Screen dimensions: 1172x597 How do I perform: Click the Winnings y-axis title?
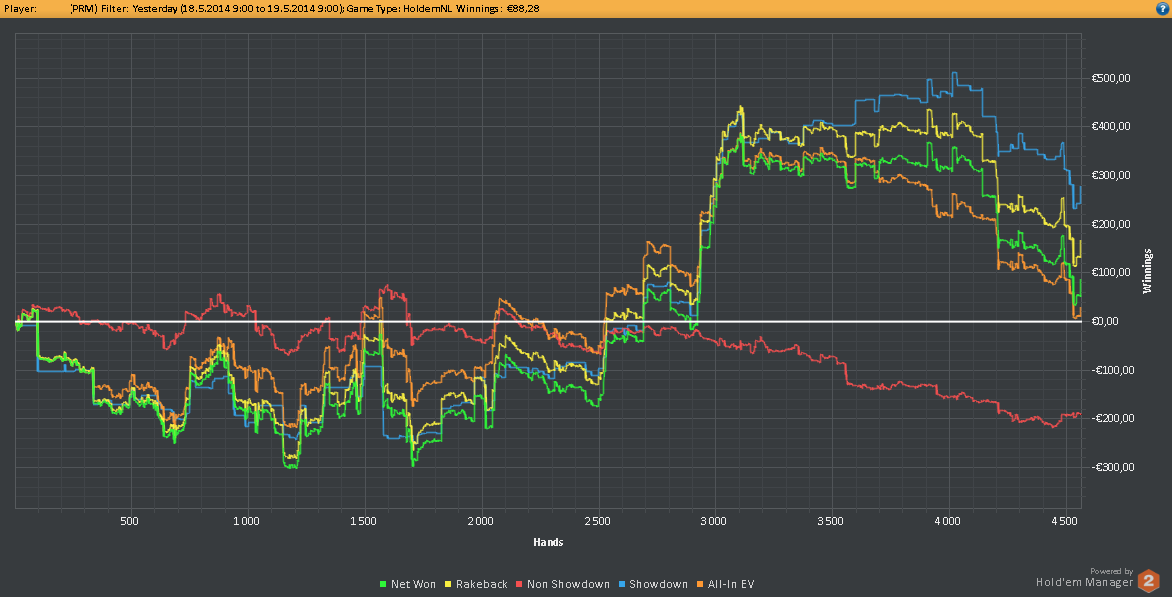click(1146, 271)
